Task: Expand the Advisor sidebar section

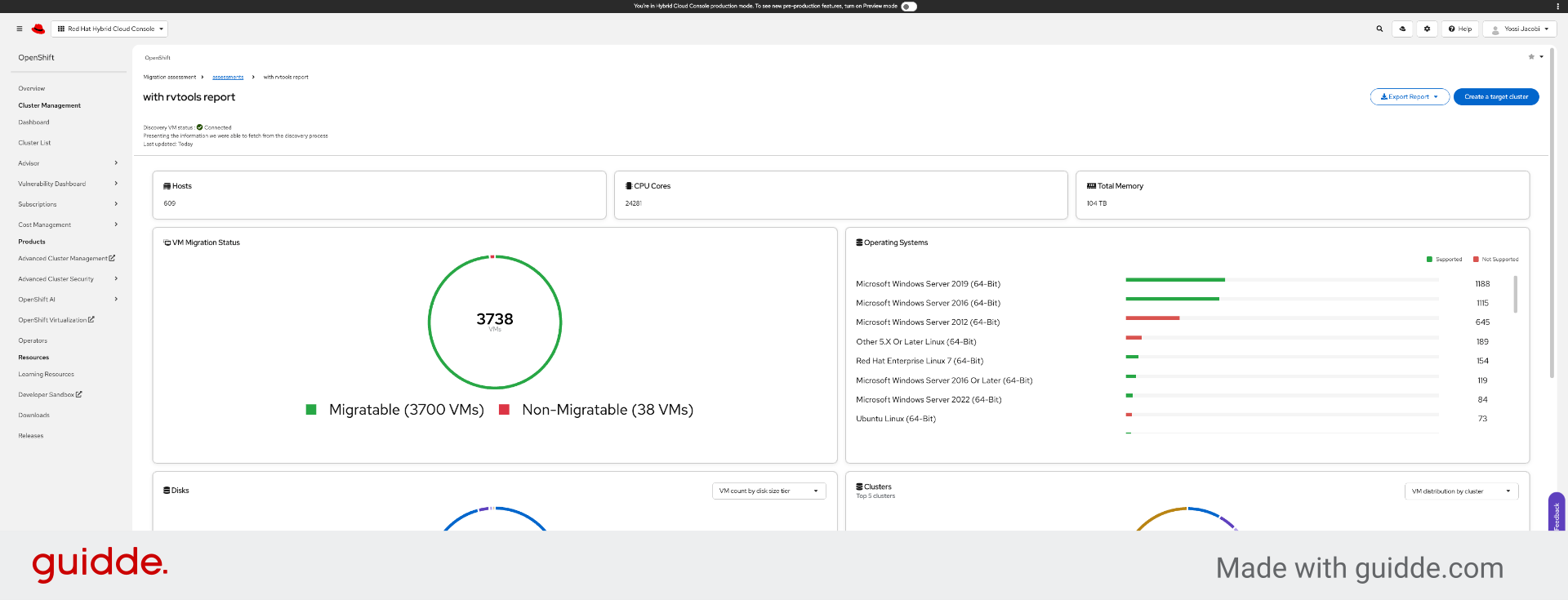Action: [x=68, y=163]
